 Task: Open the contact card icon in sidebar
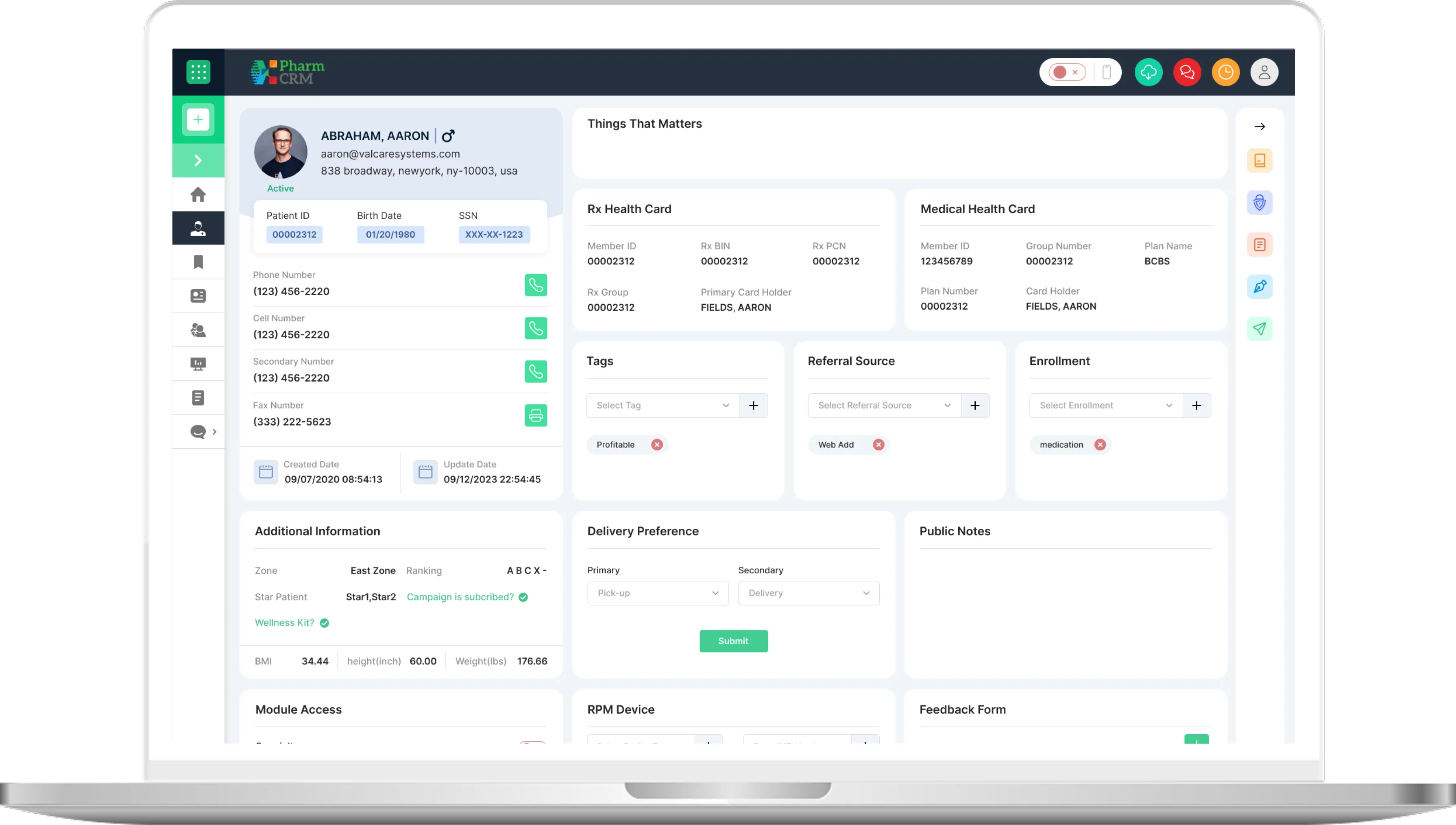pyautogui.click(x=198, y=296)
